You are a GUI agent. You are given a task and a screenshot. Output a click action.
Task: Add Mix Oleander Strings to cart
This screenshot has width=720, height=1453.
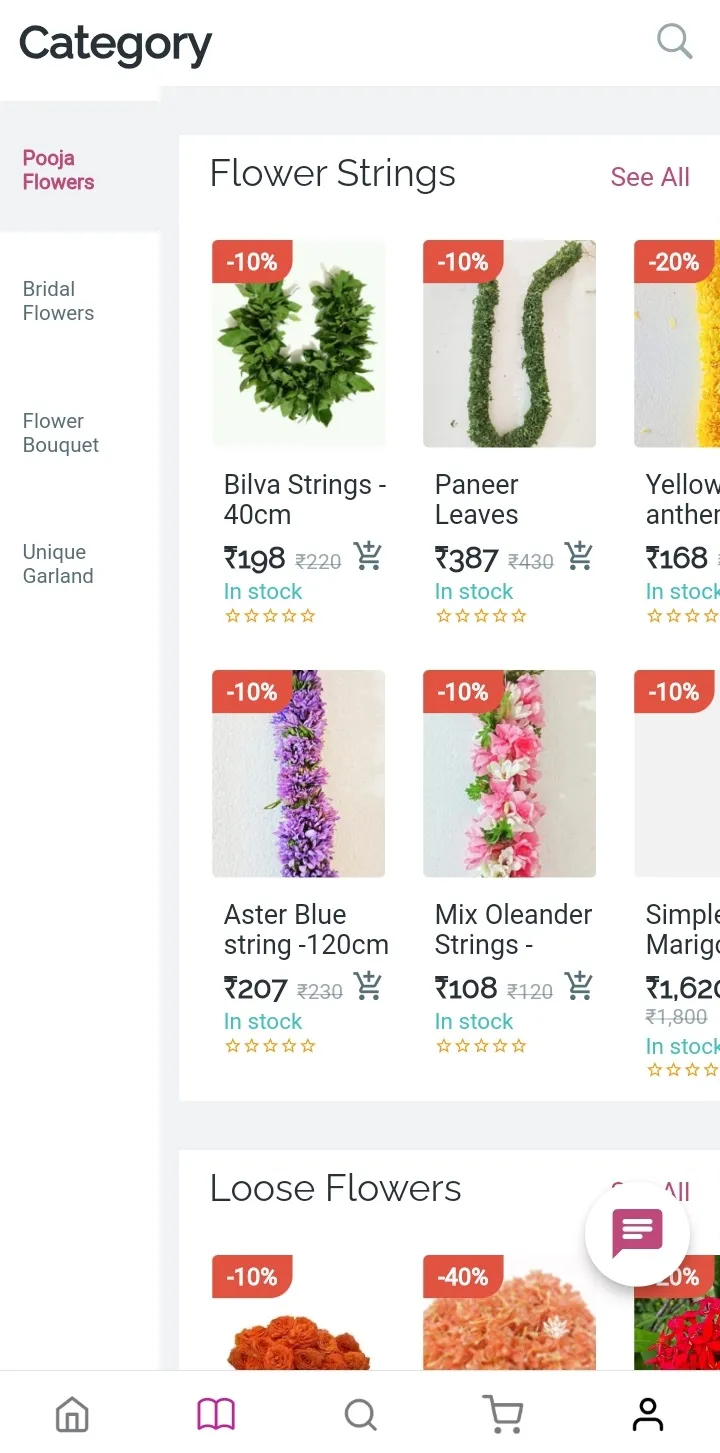click(x=579, y=986)
